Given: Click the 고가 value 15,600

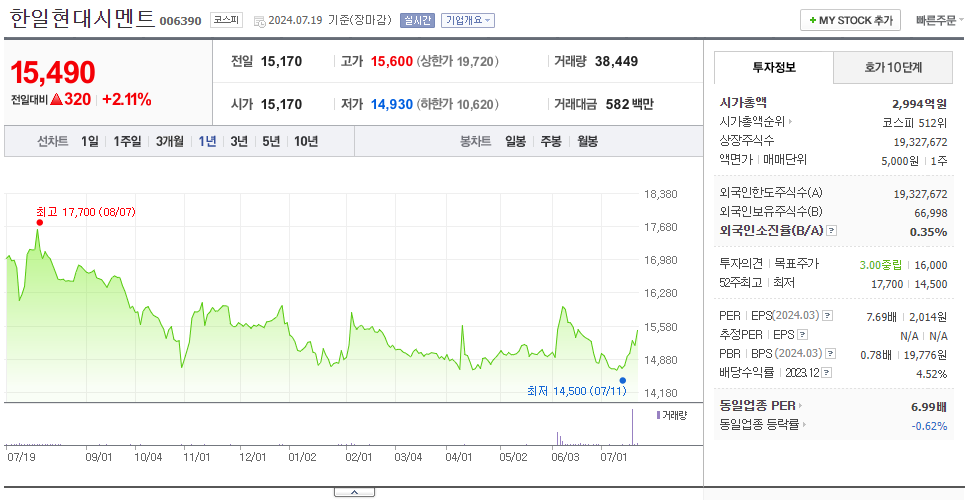Looking at the screenshot, I should click(x=391, y=62).
